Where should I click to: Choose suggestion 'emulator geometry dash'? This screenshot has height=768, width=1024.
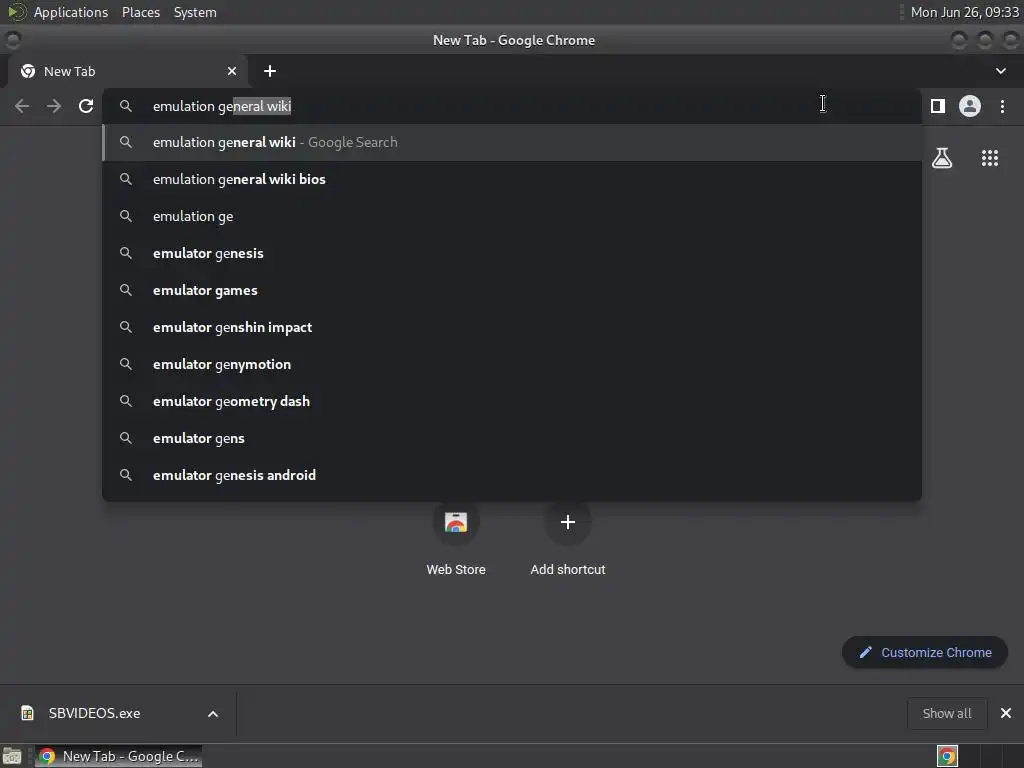[x=512, y=401]
